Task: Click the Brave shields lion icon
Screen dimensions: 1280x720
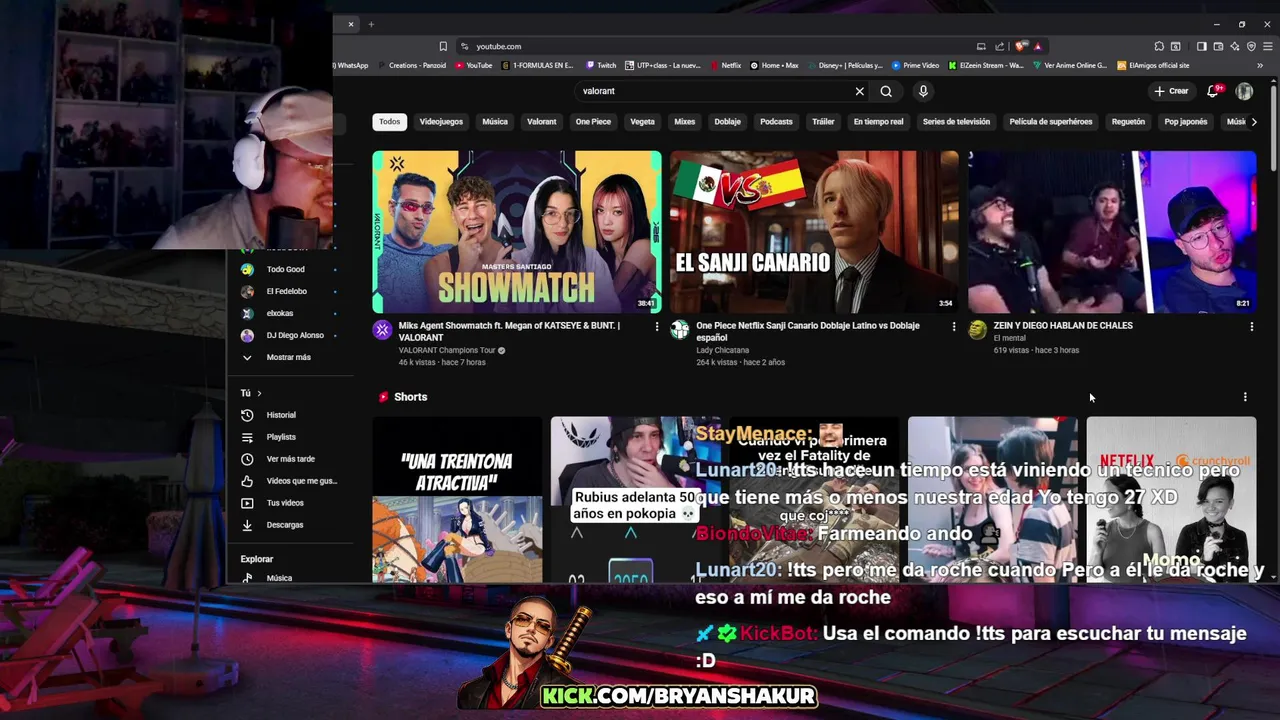Action: click(x=1021, y=46)
